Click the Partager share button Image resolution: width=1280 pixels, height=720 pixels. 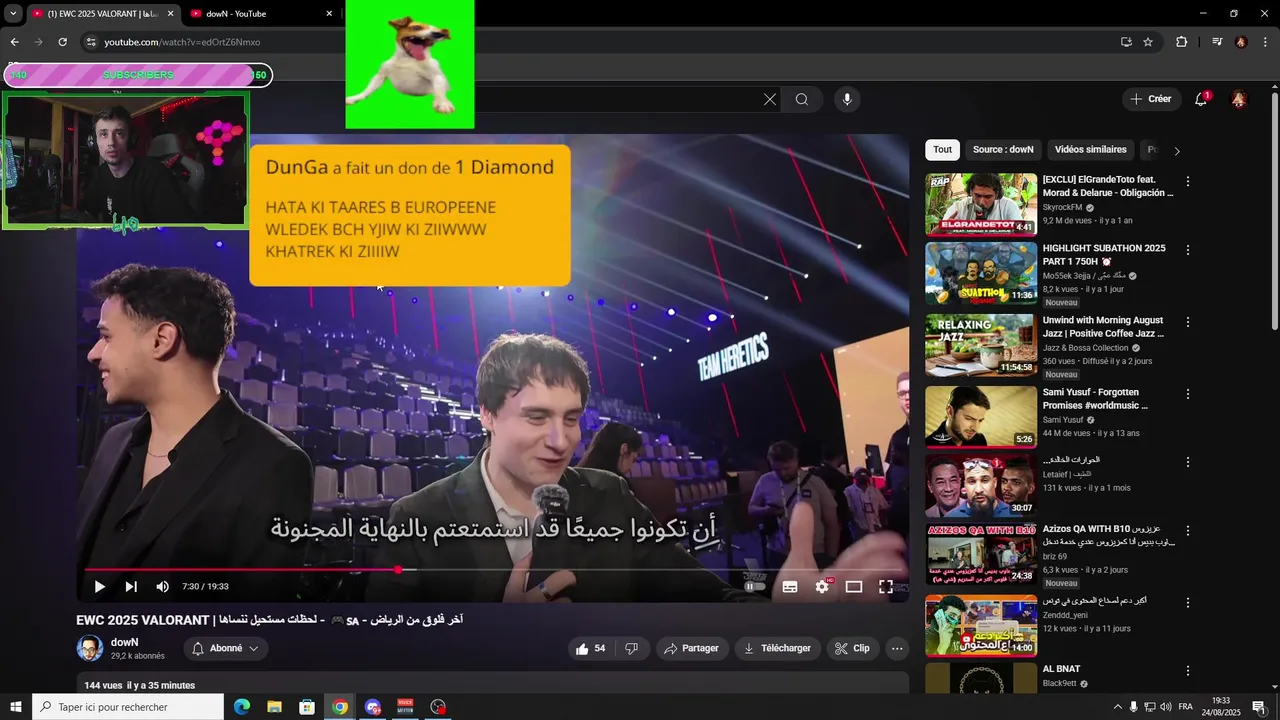(691, 648)
